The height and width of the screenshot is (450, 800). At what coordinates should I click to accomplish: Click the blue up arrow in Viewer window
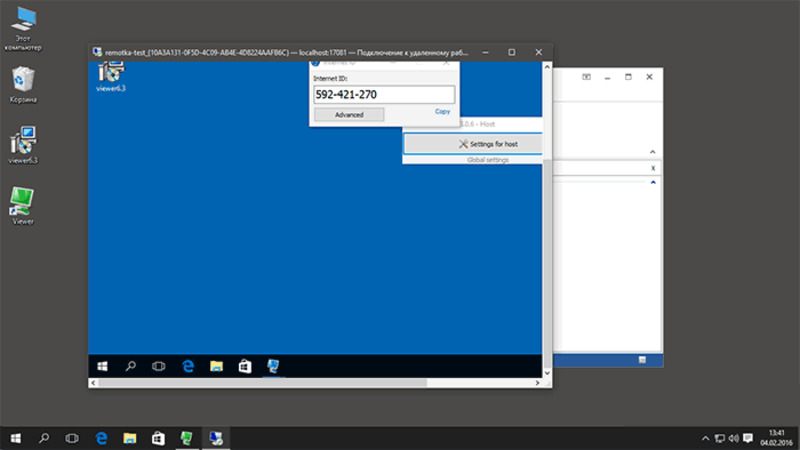(x=653, y=182)
